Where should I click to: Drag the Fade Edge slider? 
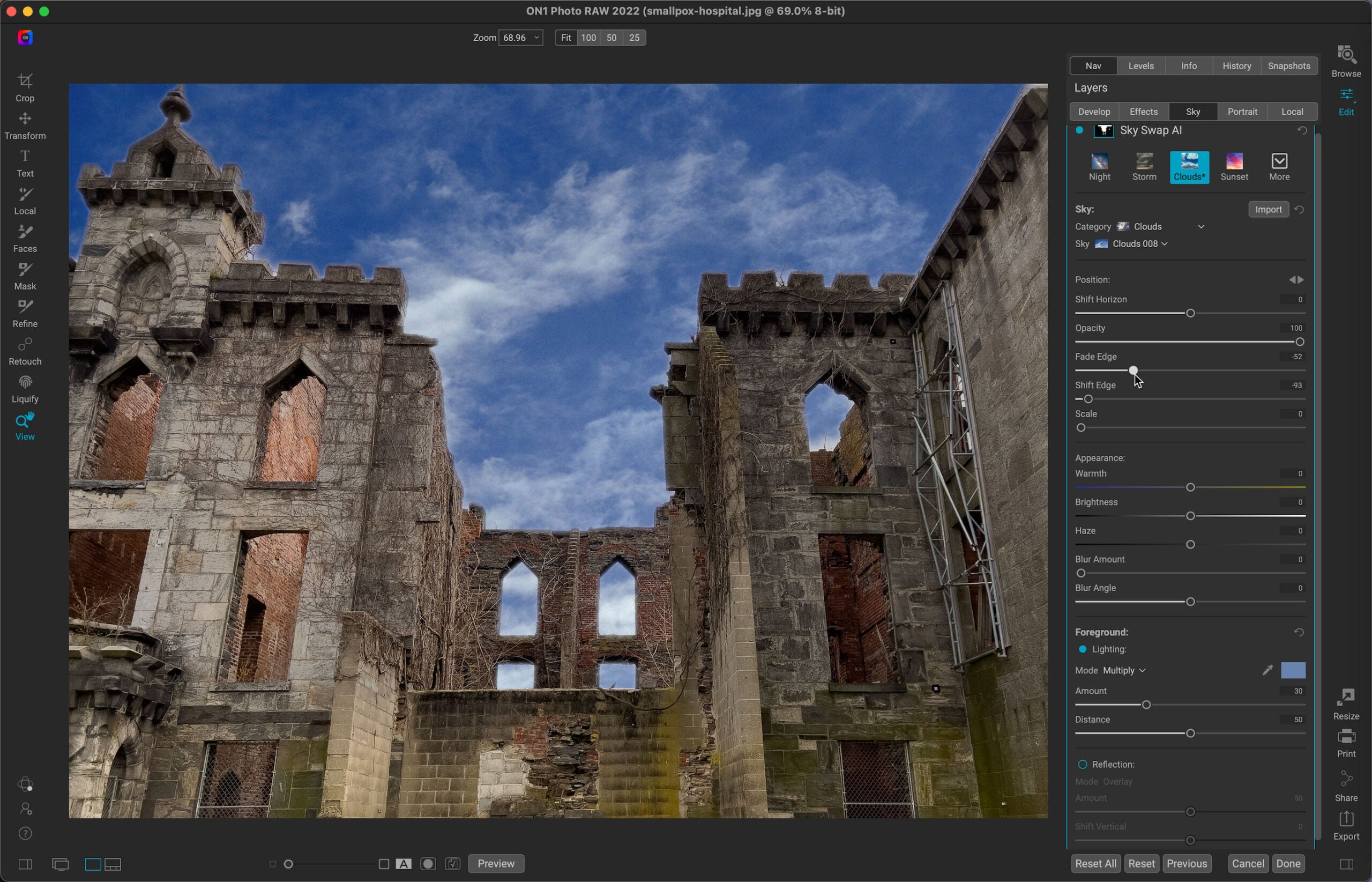[1132, 370]
